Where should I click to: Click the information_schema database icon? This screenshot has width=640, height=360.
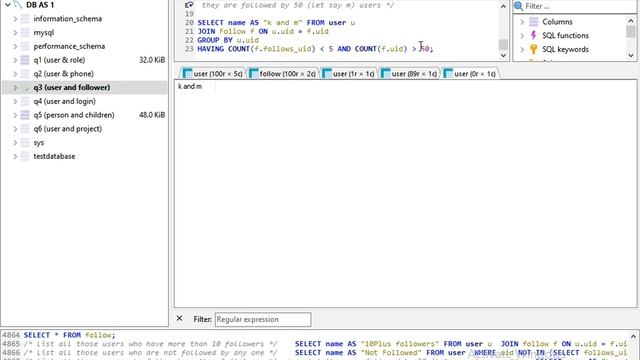click(x=25, y=19)
